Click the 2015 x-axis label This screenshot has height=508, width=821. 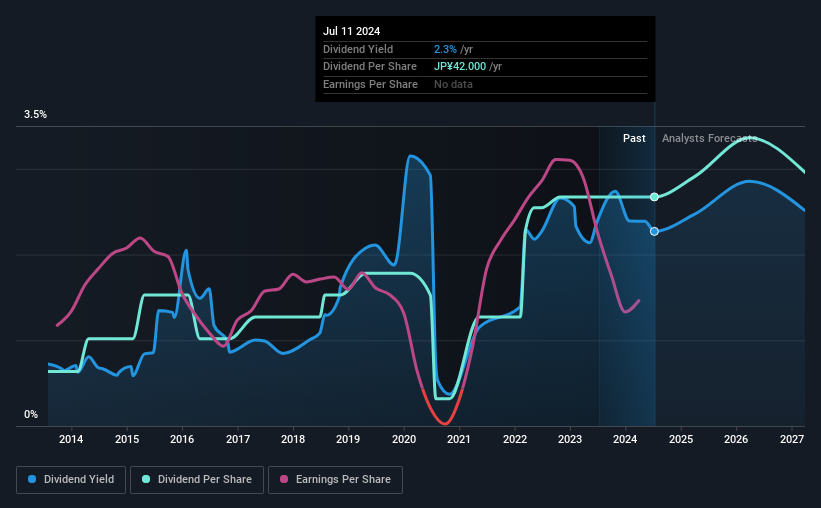tap(127, 439)
